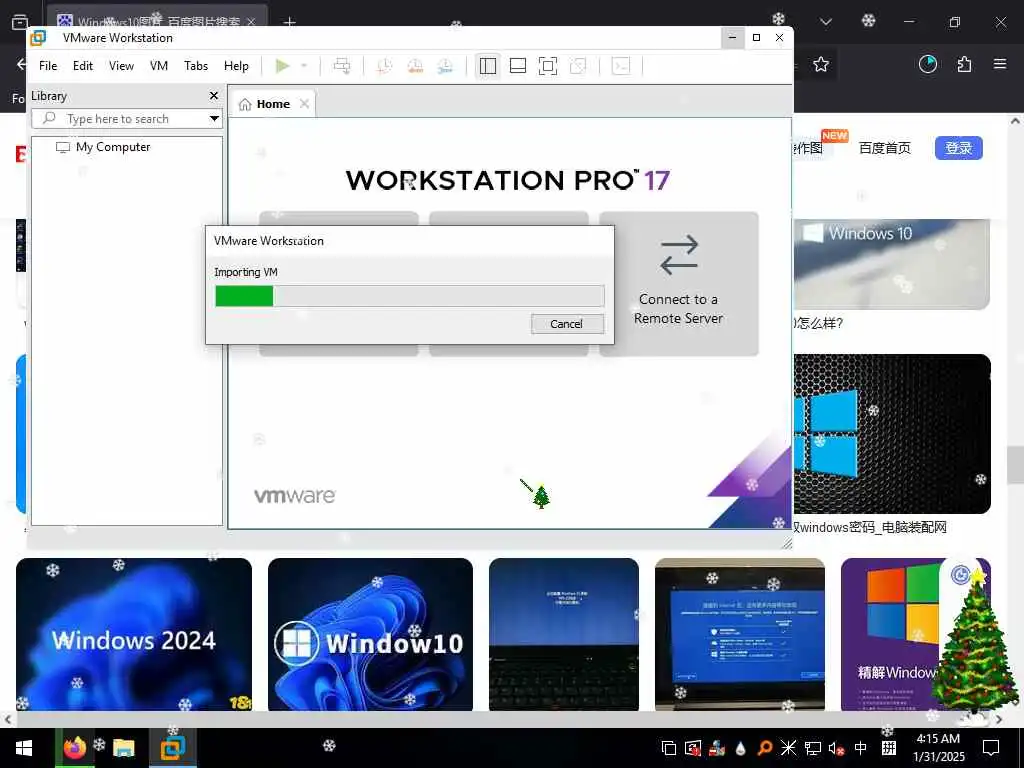This screenshot has height=768, width=1024.
Task: Click the Task View tray icon
Action: (x=669, y=748)
